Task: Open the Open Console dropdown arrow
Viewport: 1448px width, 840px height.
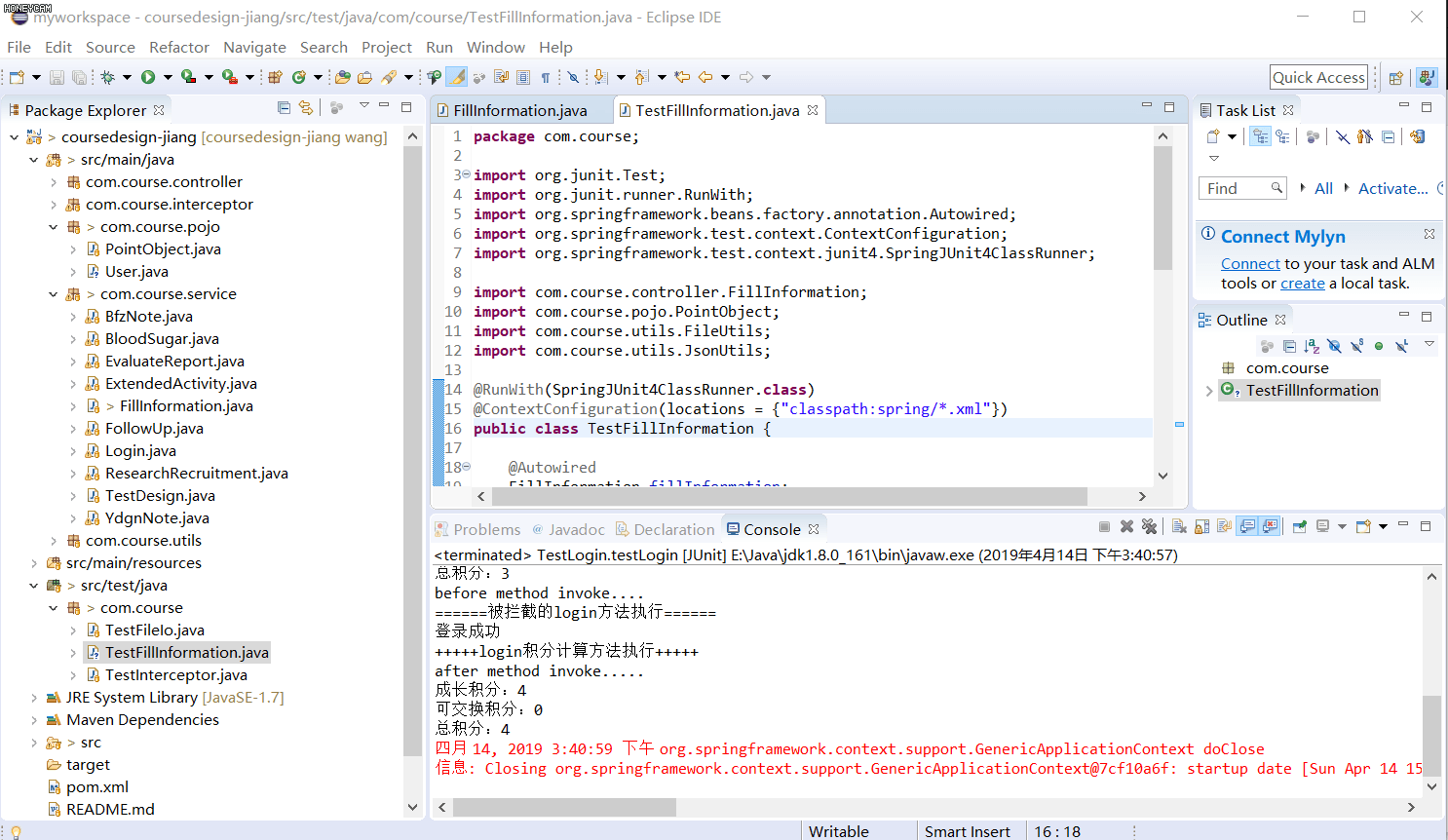Action: click(1383, 527)
